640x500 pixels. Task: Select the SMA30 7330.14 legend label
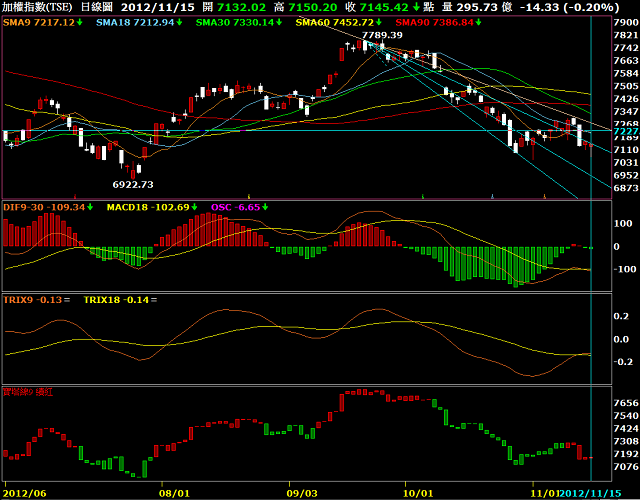pyautogui.click(x=235, y=22)
